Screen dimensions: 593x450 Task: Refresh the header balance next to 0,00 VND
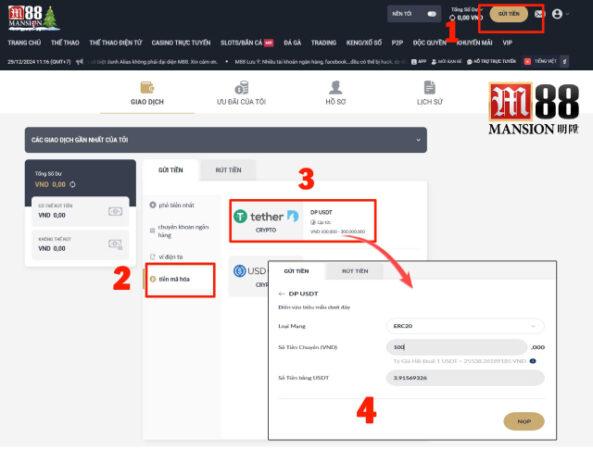click(x=452, y=17)
